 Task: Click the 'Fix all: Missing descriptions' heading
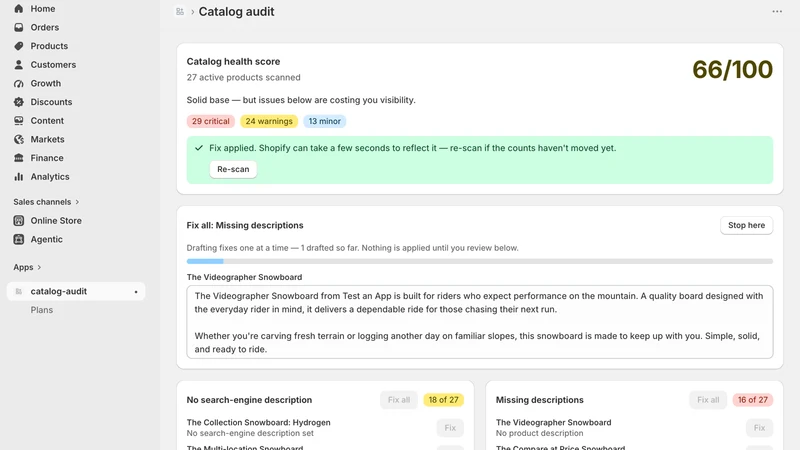pyautogui.click(x=245, y=226)
